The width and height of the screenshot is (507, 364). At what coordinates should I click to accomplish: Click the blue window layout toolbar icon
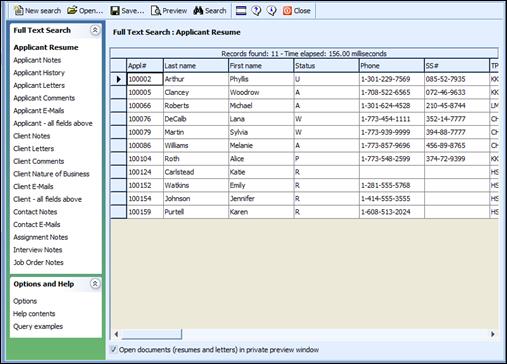(241, 11)
